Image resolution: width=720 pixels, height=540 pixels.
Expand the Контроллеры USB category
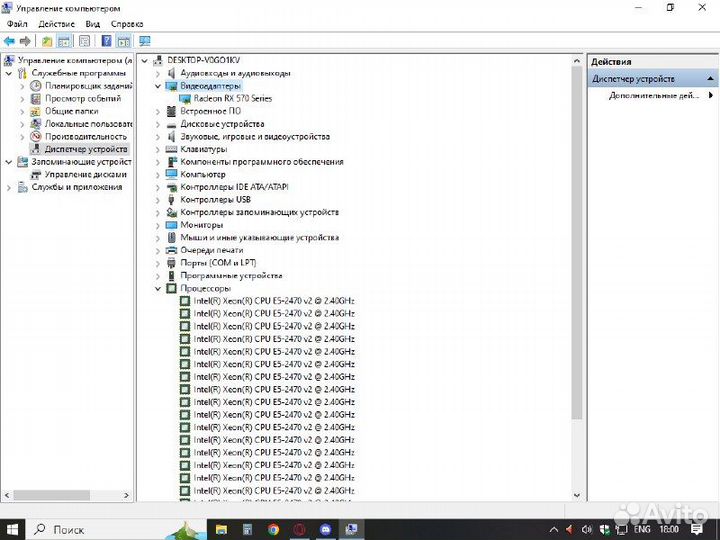tap(158, 200)
